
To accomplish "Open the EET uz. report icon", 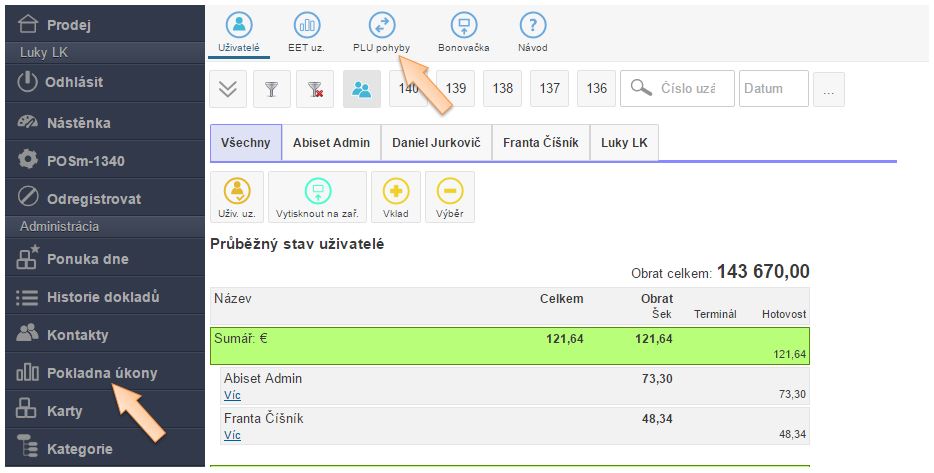I will (x=307, y=31).
